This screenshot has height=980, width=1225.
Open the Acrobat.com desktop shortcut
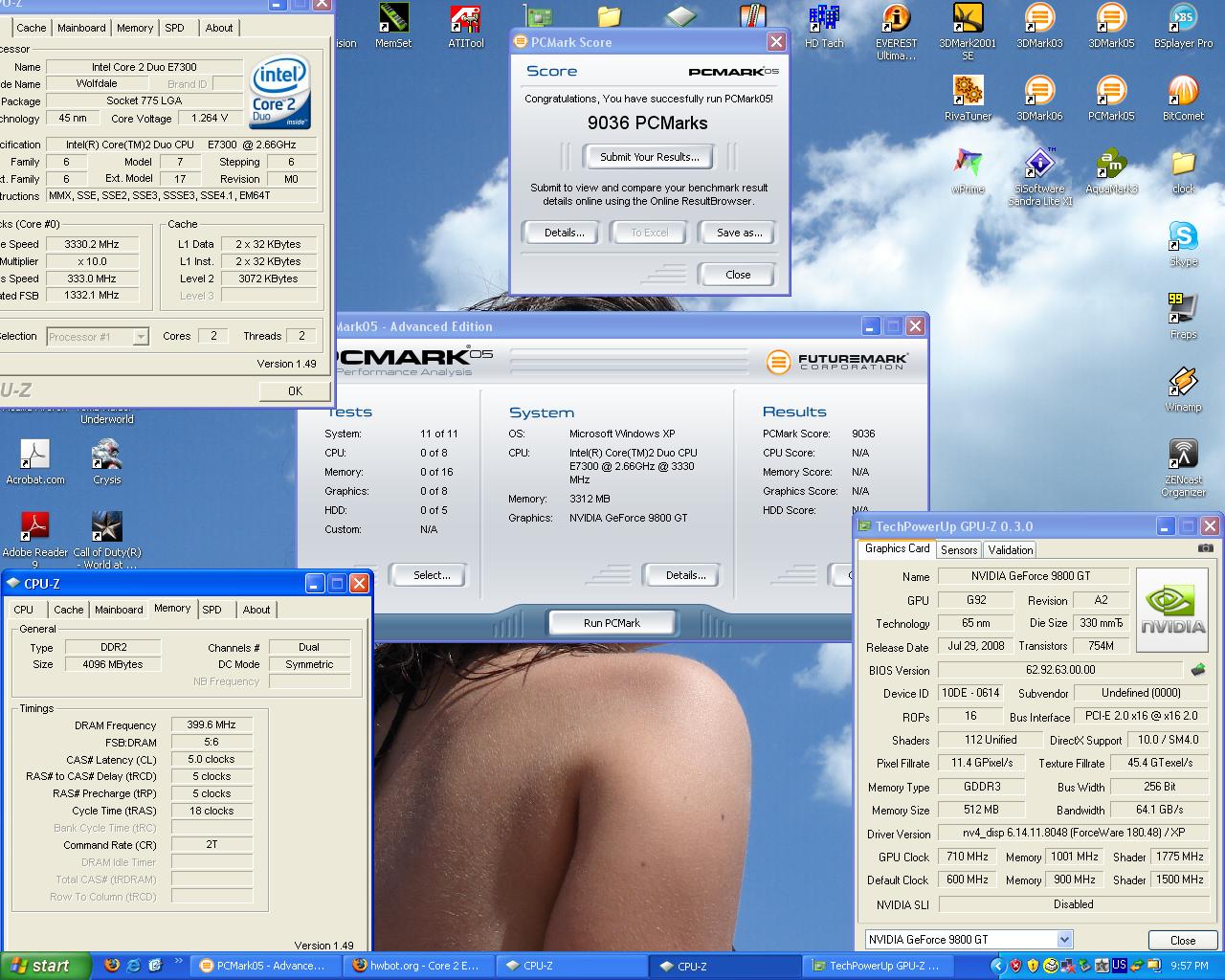click(35, 462)
